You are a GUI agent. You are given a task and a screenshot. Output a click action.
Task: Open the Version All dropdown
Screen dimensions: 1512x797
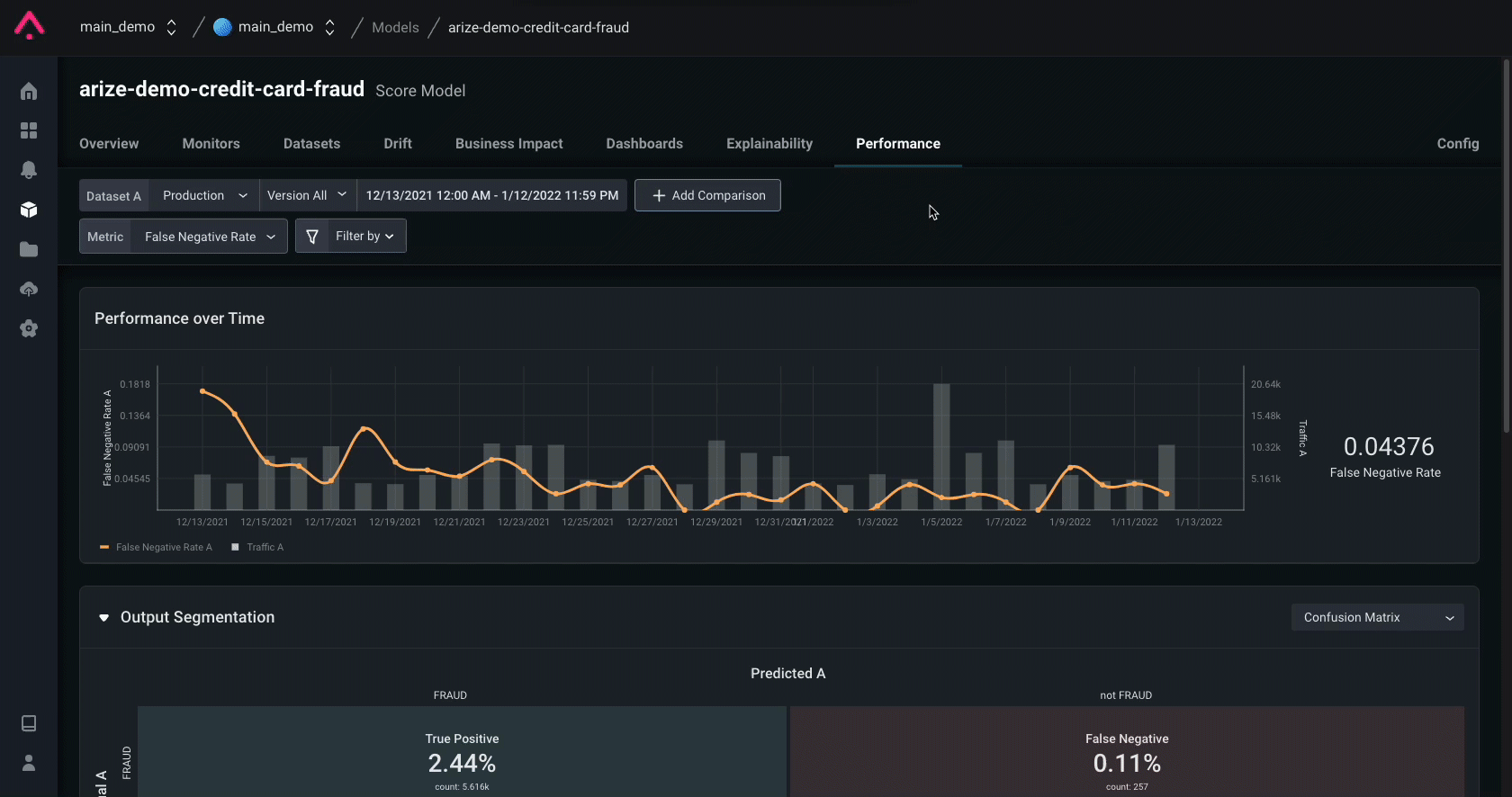click(308, 195)
